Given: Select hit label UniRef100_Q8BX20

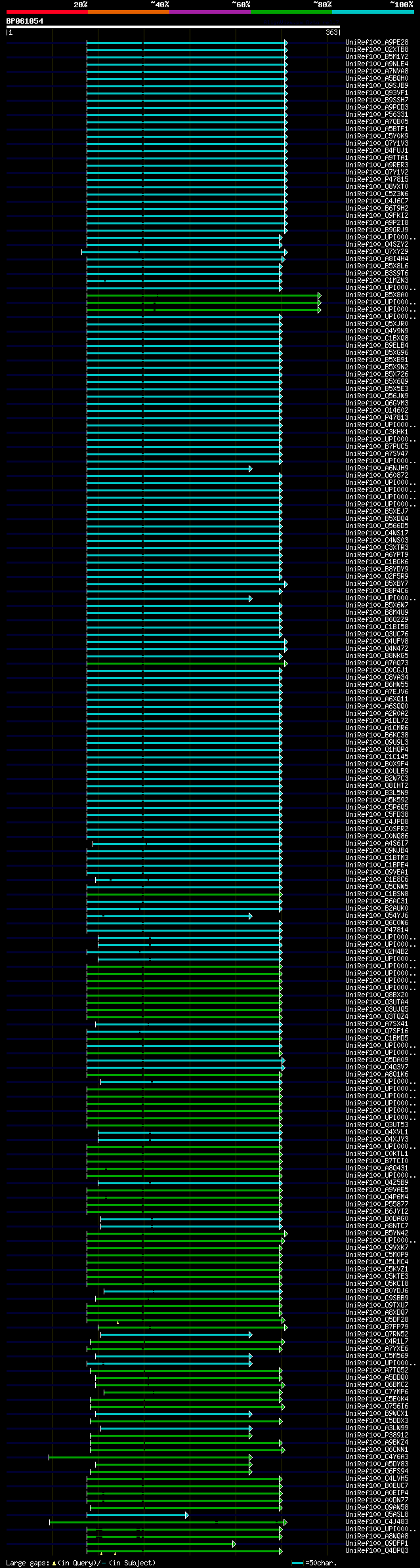Looking at the screenshot, I should click(x=377, y=995).
